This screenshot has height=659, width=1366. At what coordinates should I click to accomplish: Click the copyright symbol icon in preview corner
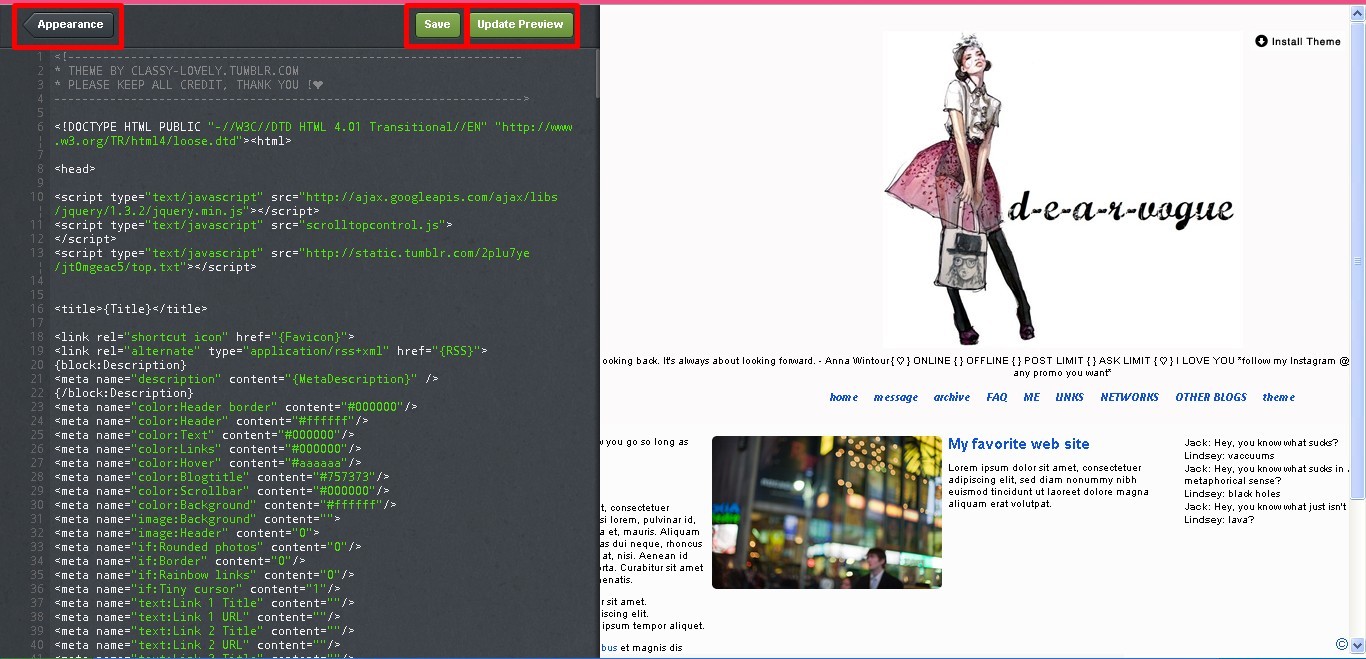(1342, 645)
